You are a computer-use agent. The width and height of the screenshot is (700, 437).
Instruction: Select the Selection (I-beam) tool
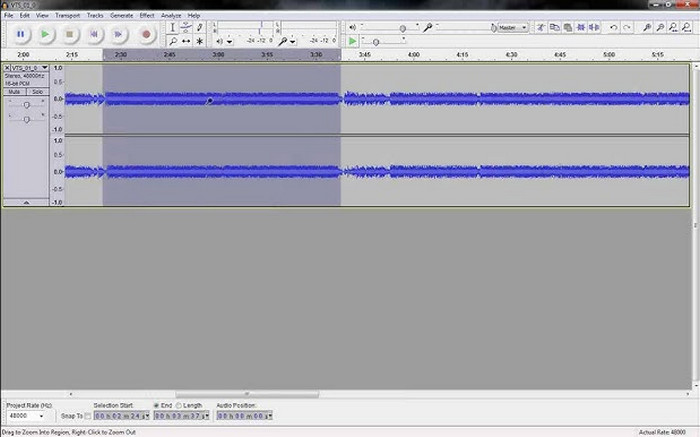(172, 28)
